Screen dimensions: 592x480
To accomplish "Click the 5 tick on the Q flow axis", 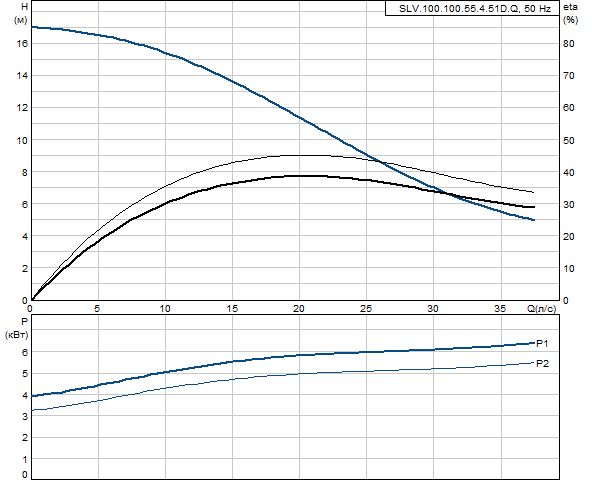I will [97, 309].
